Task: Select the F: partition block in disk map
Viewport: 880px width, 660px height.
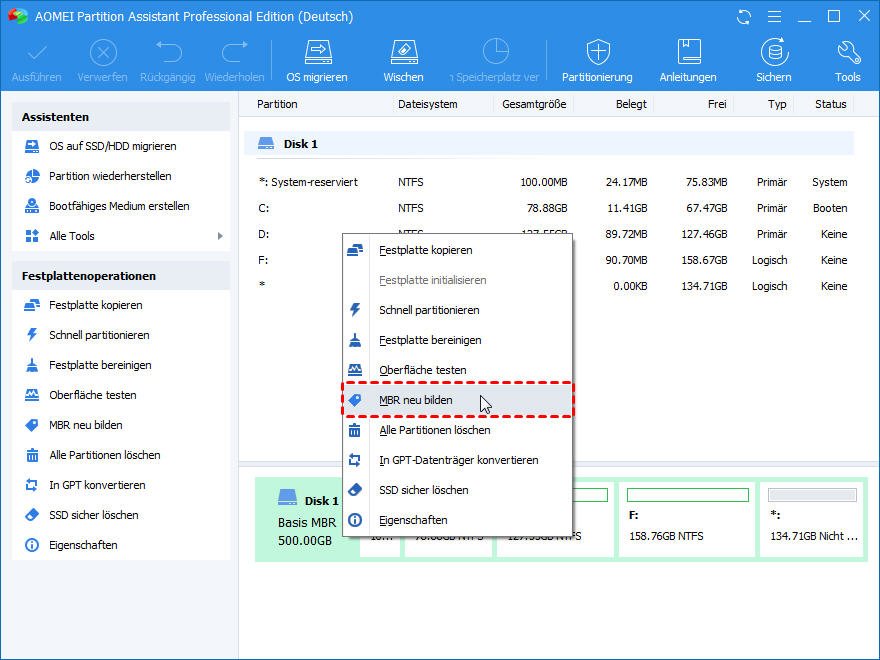Action: [685, 520]
